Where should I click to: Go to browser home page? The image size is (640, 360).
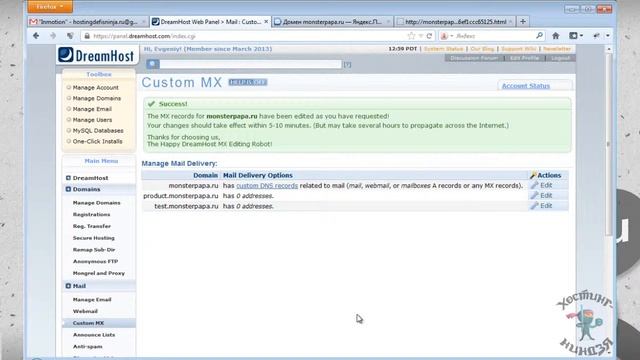(556, 36)
